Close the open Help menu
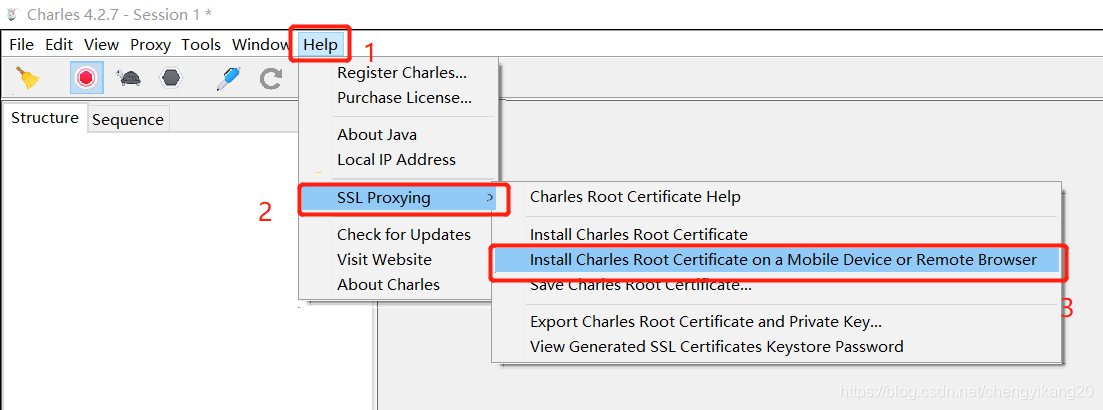This screenshot has height=410, width=1103. pos(321,45)
